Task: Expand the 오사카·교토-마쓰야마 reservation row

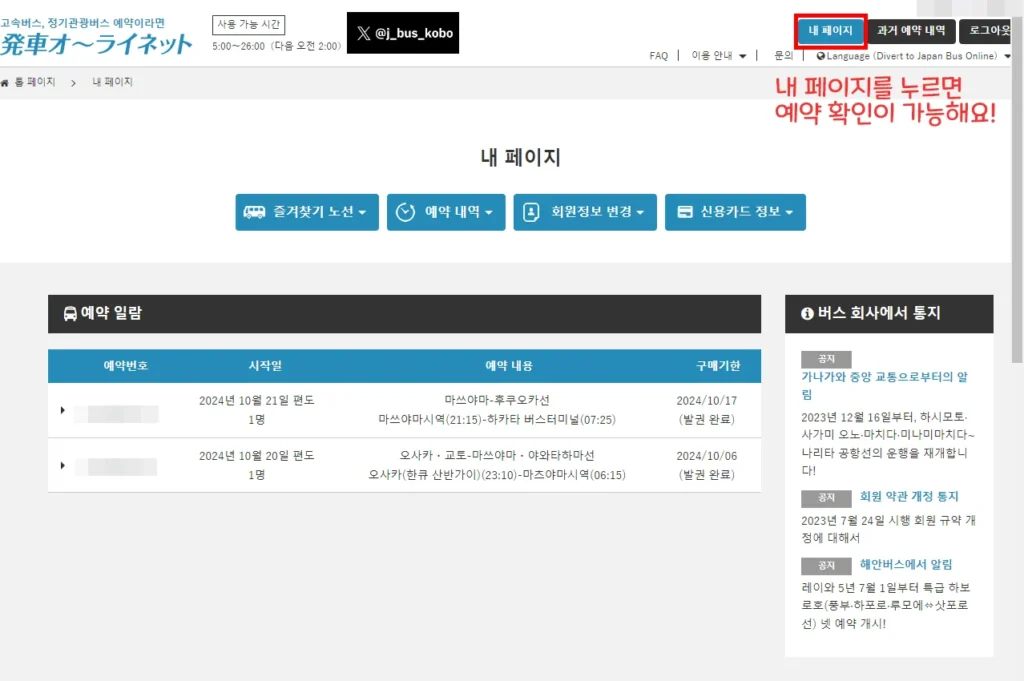Action: pyautogui.click(x=62, y=465)
